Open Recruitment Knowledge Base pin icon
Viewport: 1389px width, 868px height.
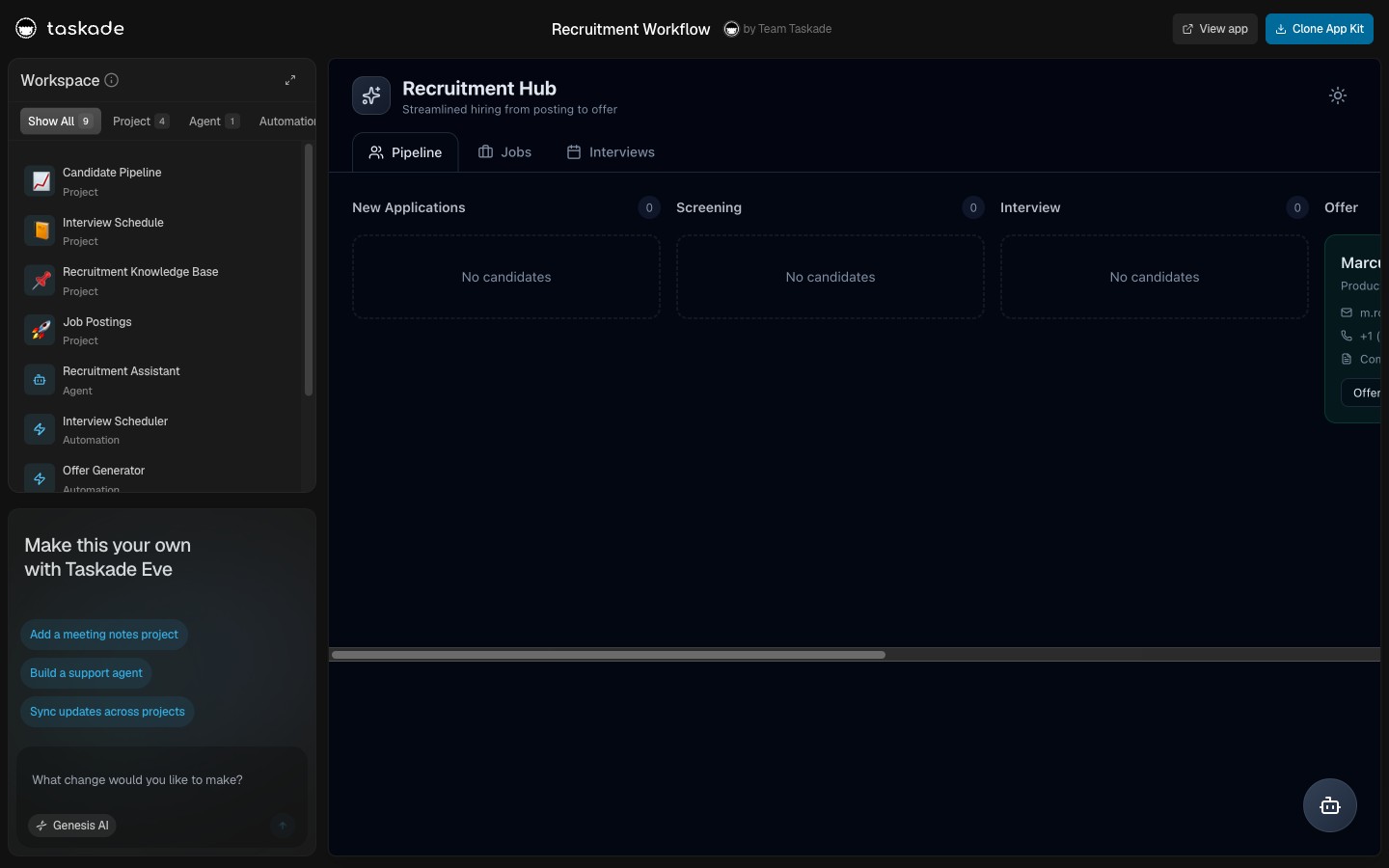click(x=41, y=281)
